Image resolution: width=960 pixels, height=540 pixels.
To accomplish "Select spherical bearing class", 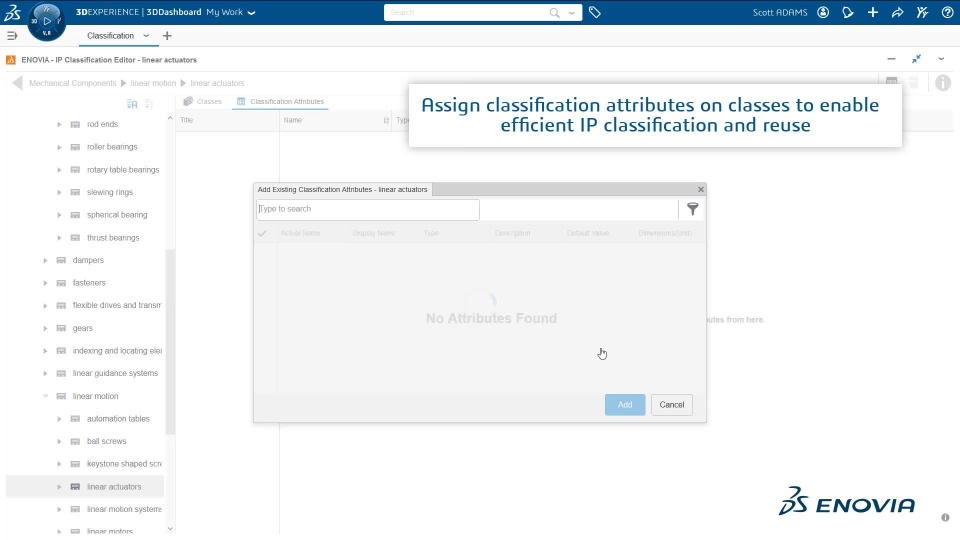I will click(x=117, y=215).
